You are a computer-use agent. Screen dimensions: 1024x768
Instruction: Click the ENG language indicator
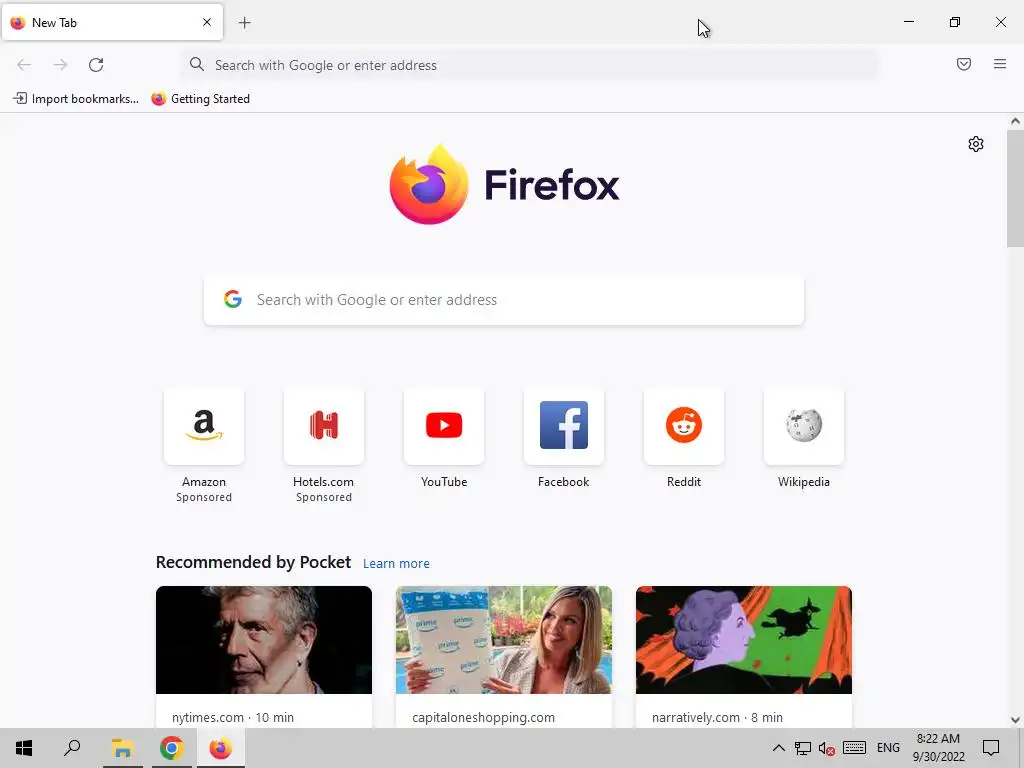888,748
